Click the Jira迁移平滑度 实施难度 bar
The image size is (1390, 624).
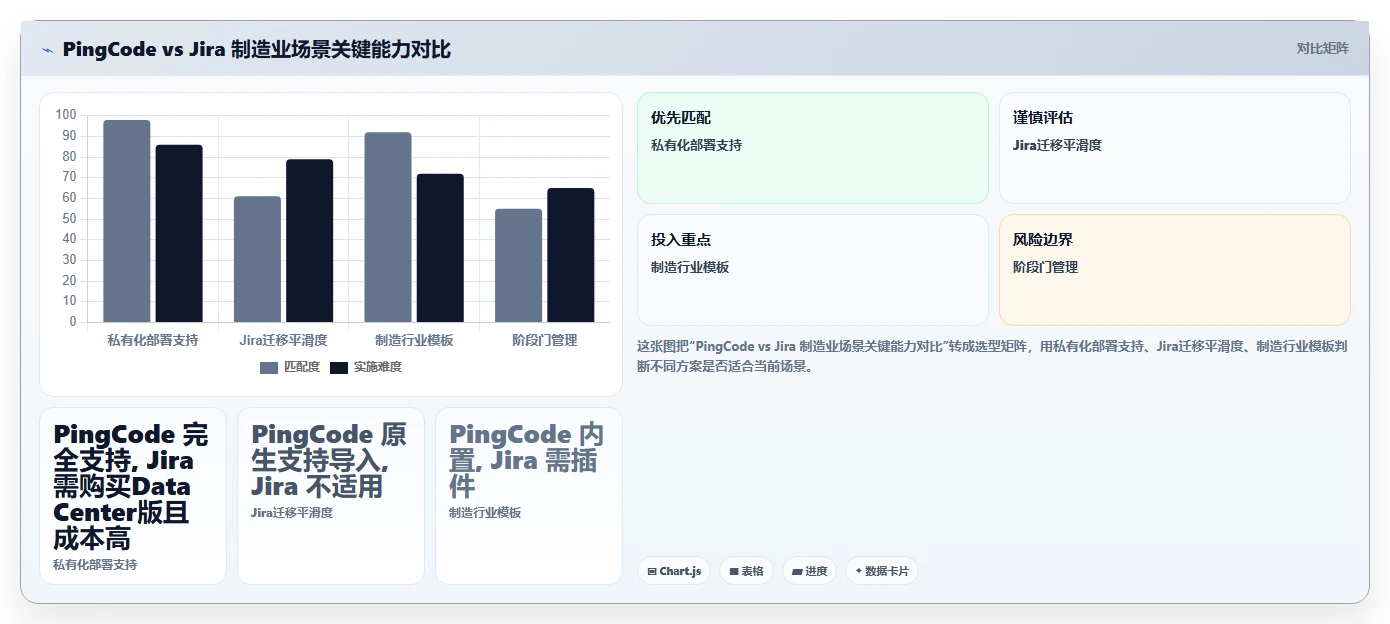tap(310, 240)
